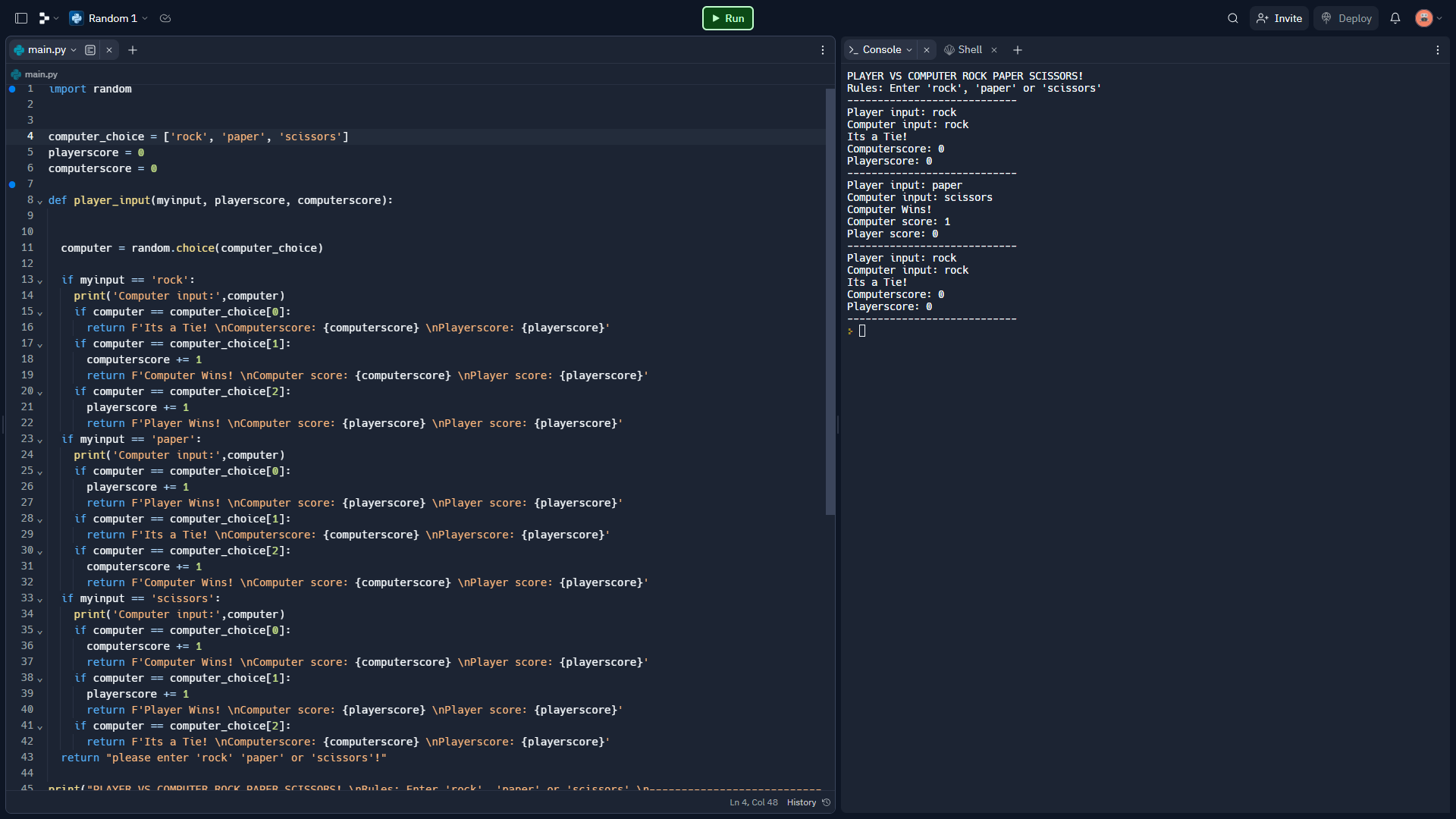Collapse the code fold at line 23
This screenshot has height=819, width=1456.
click(x=39, y=440)
